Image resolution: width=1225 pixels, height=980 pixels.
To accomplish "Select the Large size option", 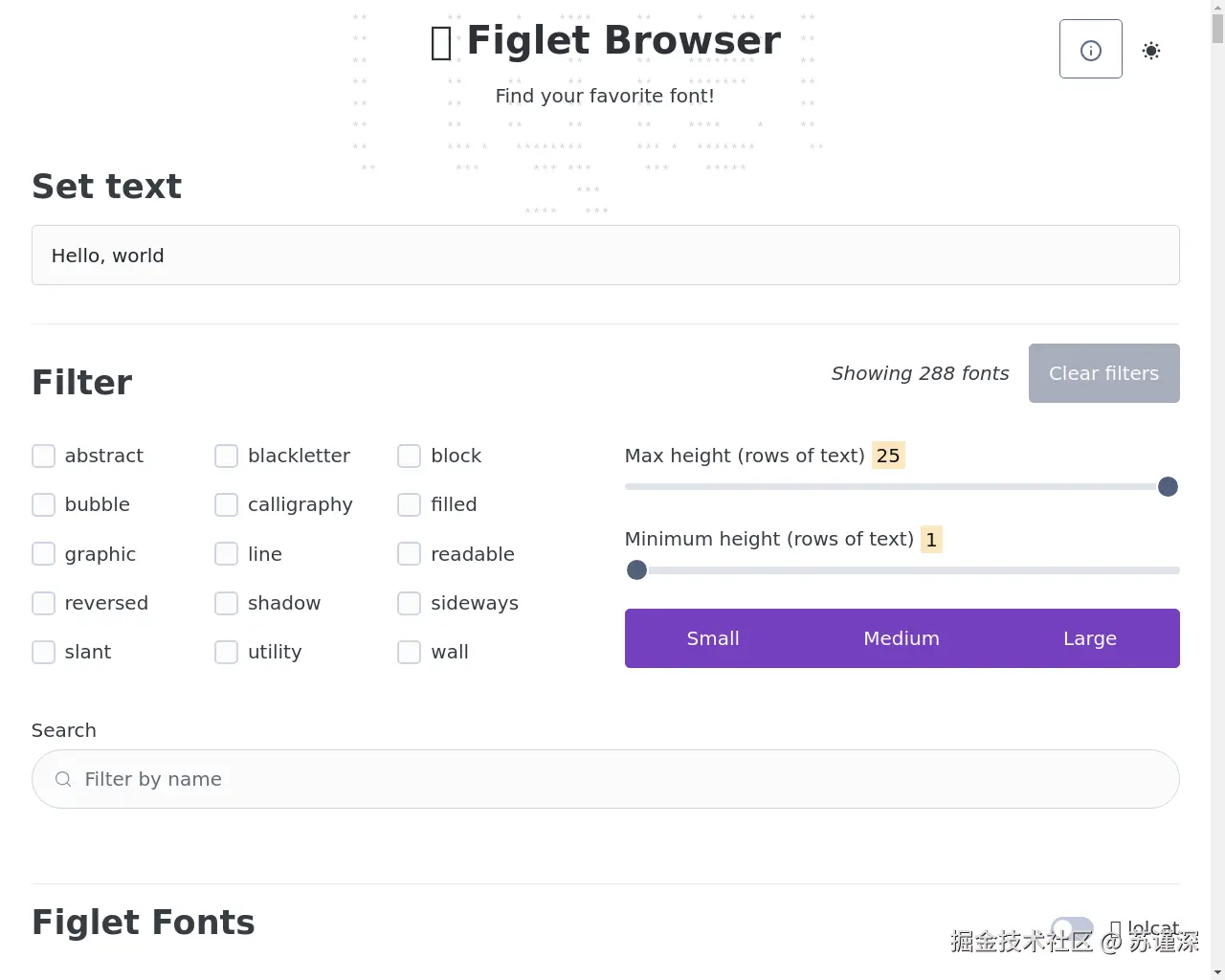I will (x=1089, y=638).
